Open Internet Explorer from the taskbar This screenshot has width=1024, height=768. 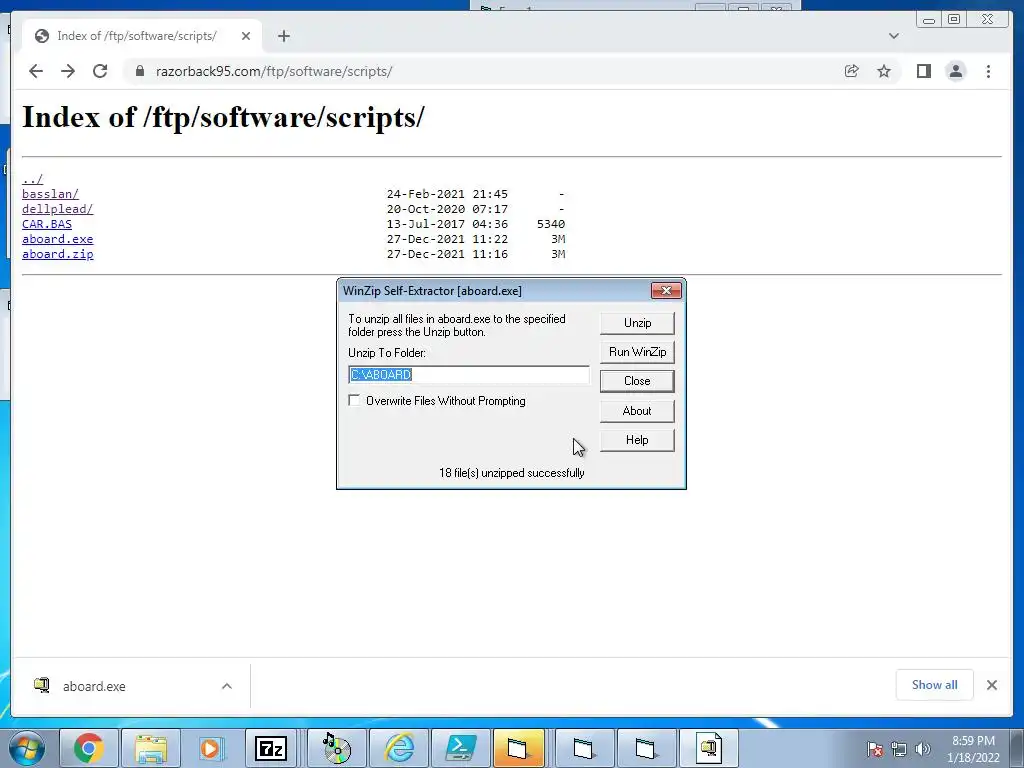398,748
